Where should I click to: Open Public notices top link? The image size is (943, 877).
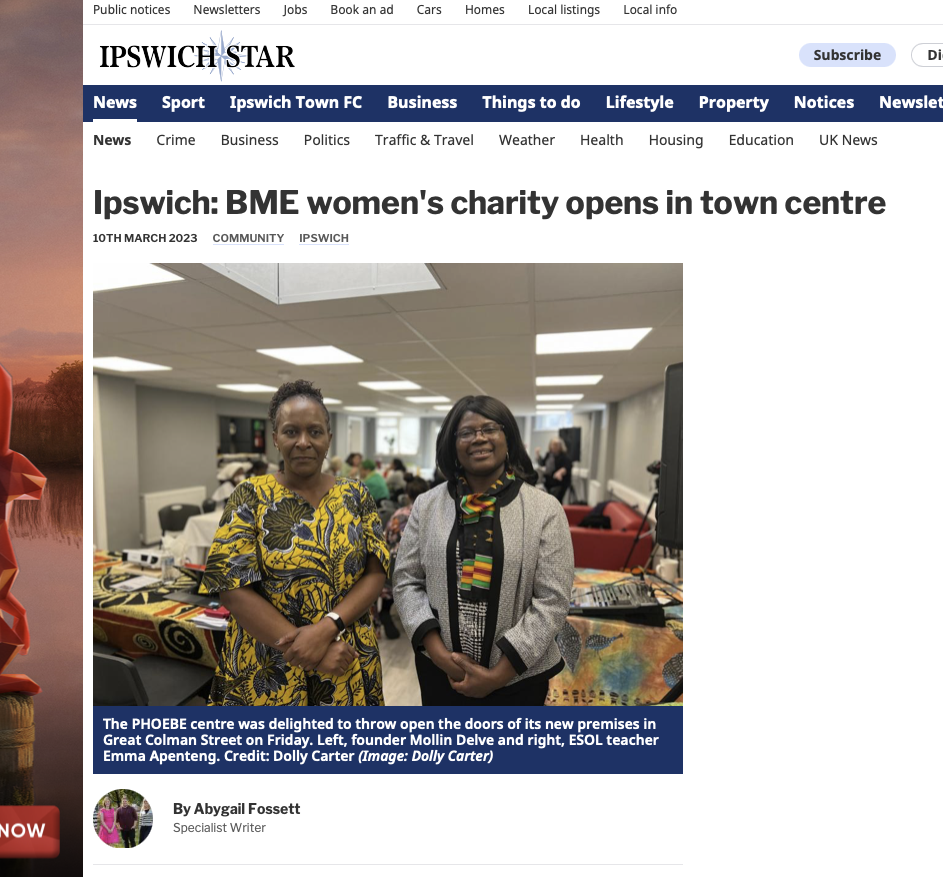tap(131, 10)
